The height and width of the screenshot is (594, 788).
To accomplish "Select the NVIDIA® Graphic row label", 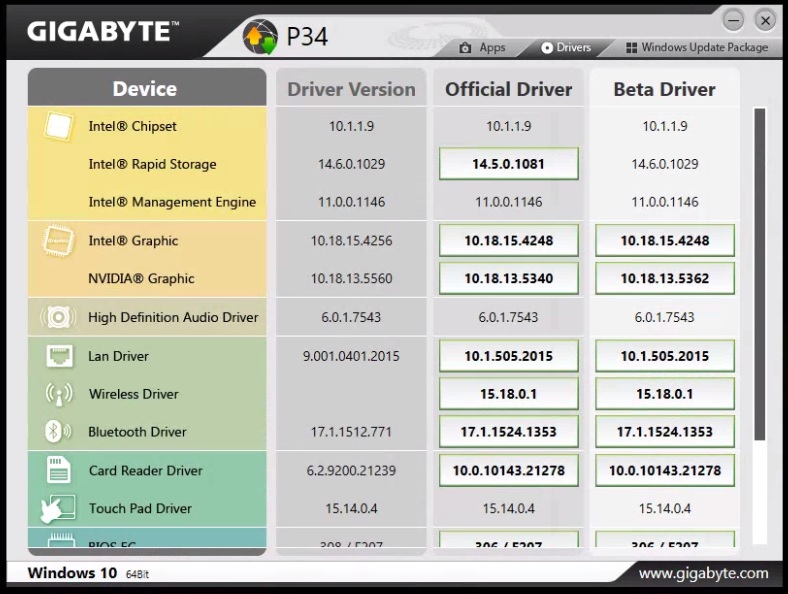I will (141, 278).
